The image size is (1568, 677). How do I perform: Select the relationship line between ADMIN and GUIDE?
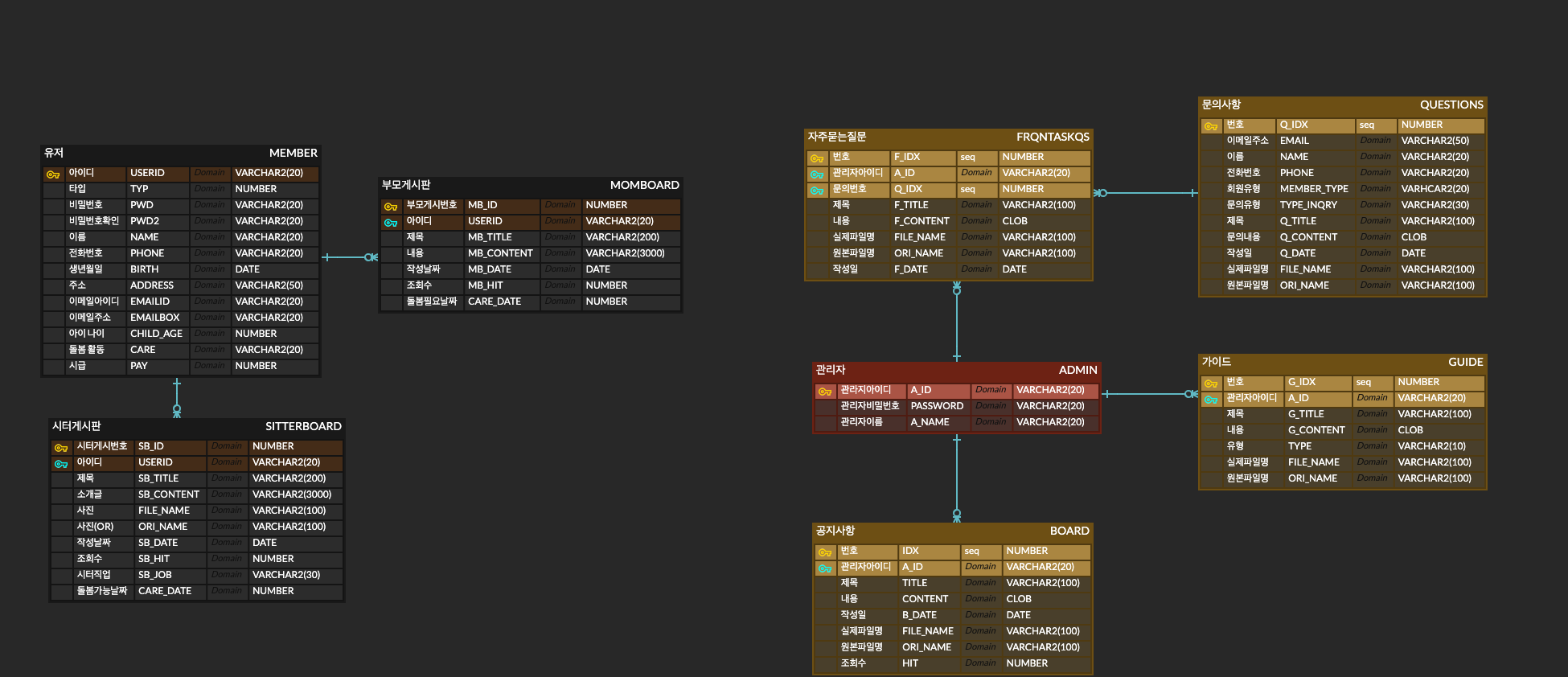[x=1150, y=394]
